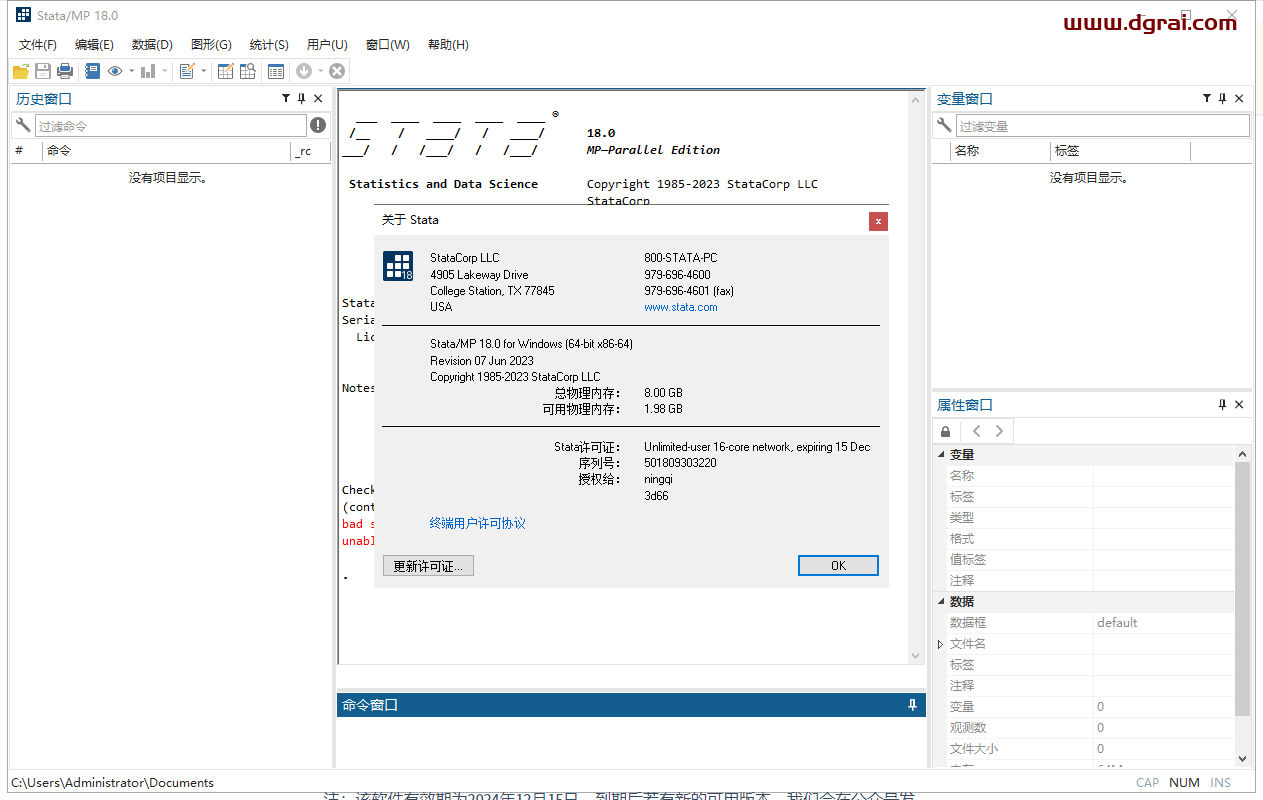Click wrench icon in 历史窗口 filter bar
This screenshot has height=800, width=1263.
tap(23, 125)
